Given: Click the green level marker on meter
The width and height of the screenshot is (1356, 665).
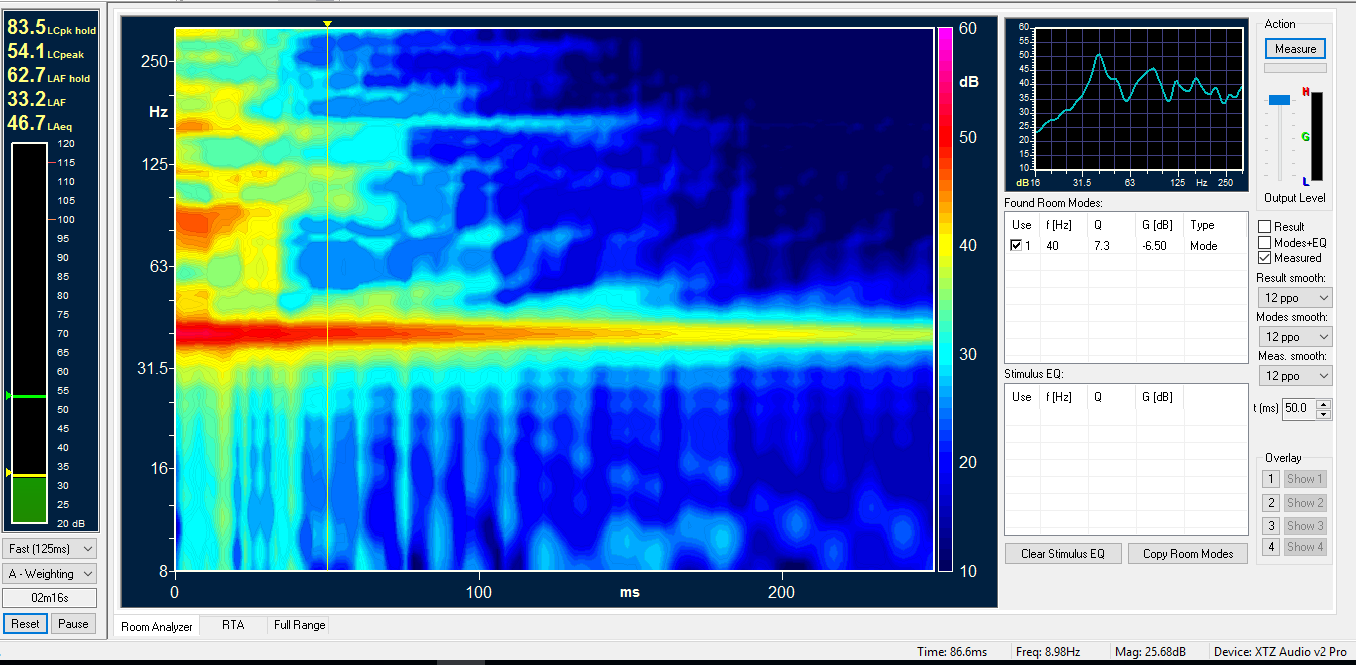Looking at the screenshot, I should [x=9, y=396].
